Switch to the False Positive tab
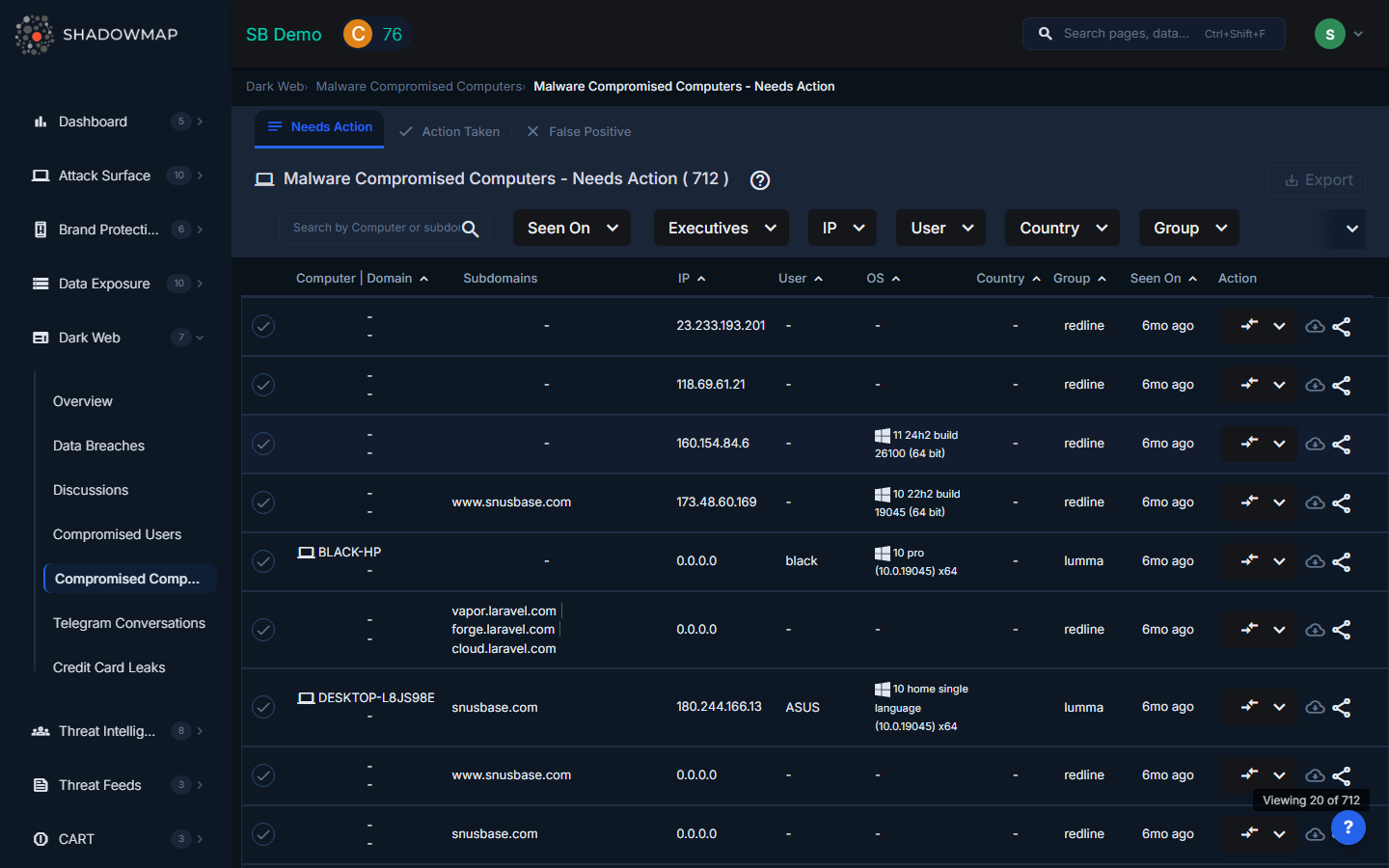 [579, 132]
